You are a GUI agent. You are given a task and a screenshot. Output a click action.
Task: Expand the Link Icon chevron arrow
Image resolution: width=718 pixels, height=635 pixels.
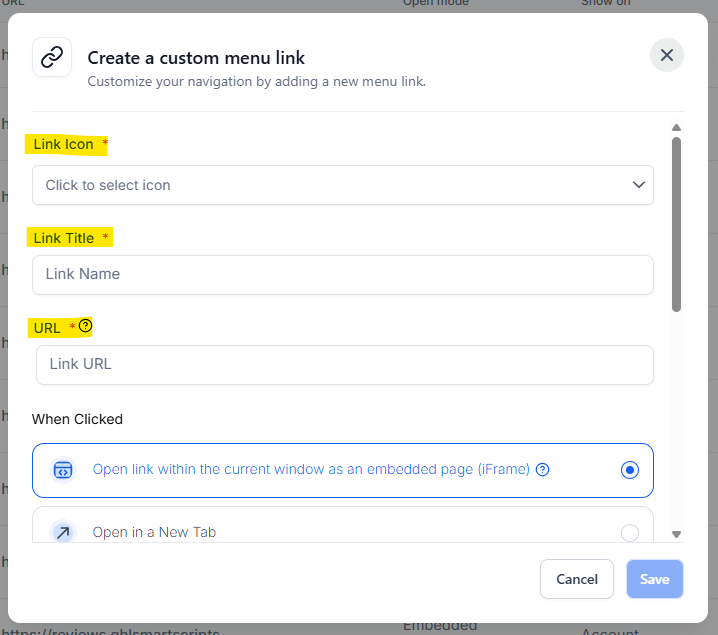pos(639,185)
